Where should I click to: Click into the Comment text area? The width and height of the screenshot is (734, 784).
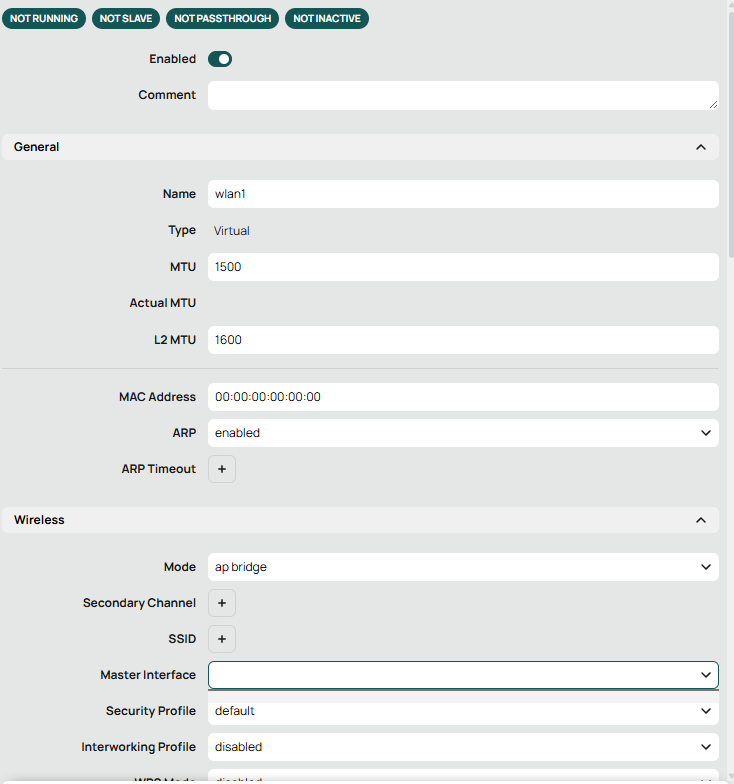tap(463, 95)
